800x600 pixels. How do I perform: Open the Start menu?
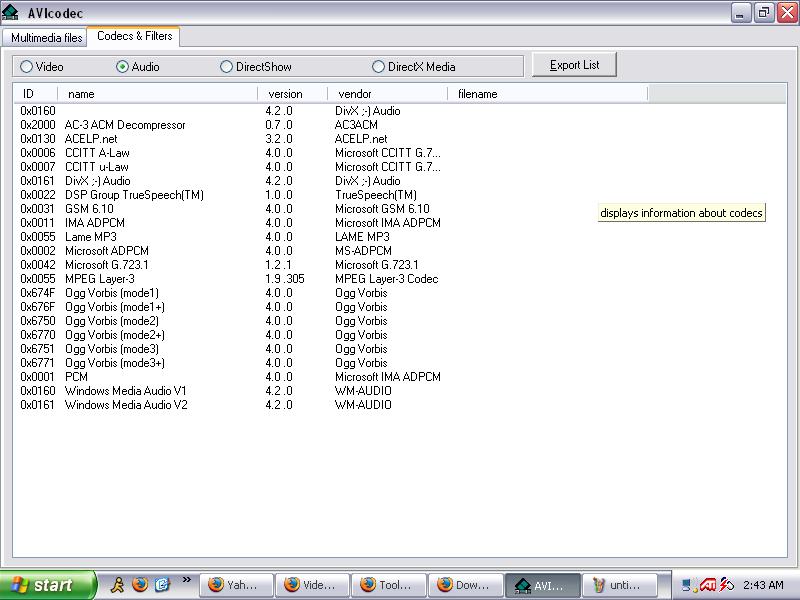(x=47, y=585)
